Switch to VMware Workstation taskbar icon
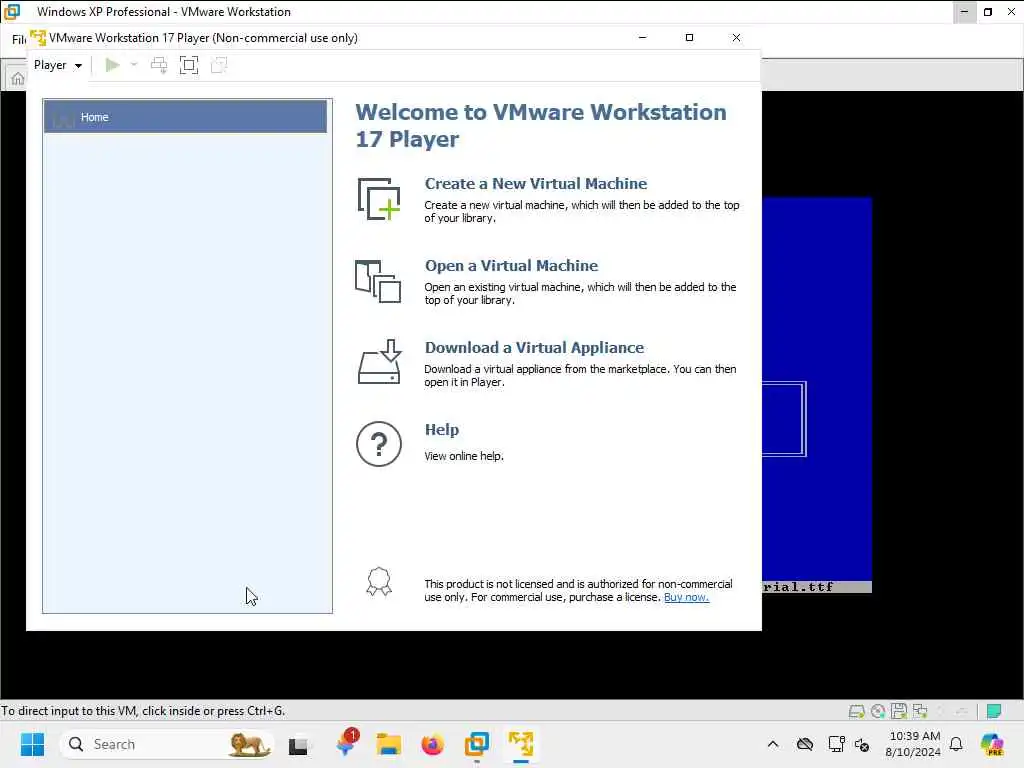 point(477,744)
